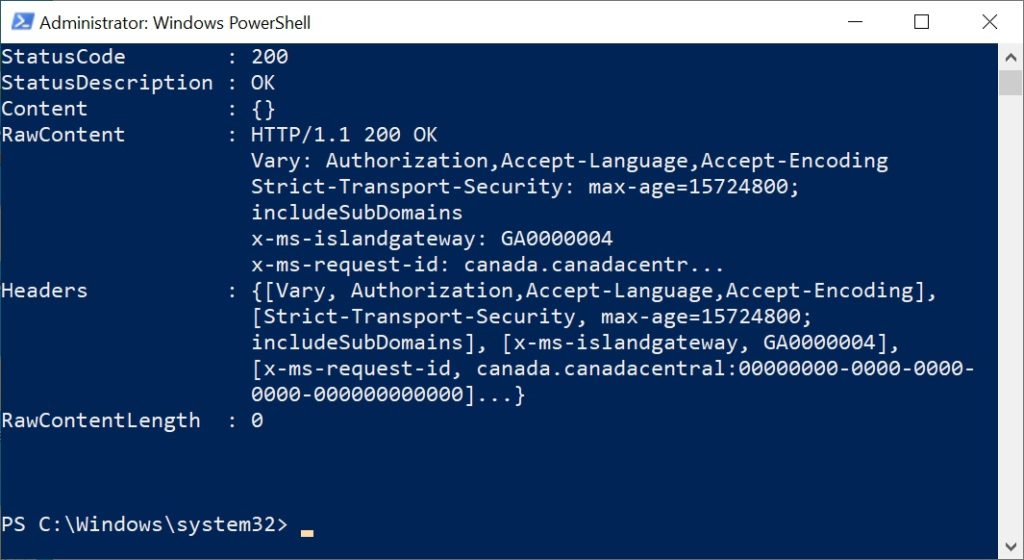This screenshot has width=1024, height=560.
Task: Click the vertical scrollbar thumb
Action: point(1010,83)
